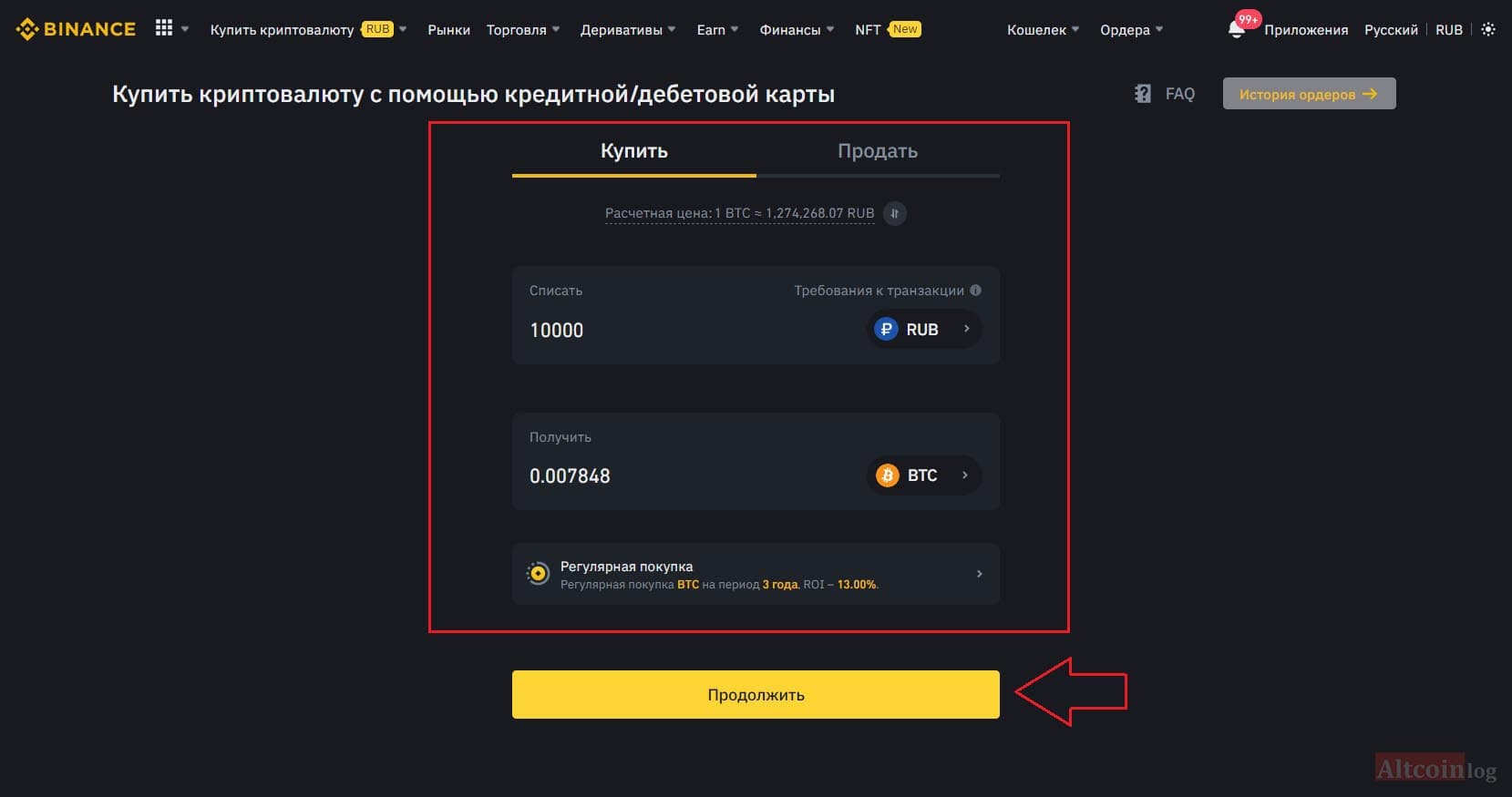Screen dimensions: 1512x797
Task: Open the RUB currency selector
Action: (x=924, y=329)
